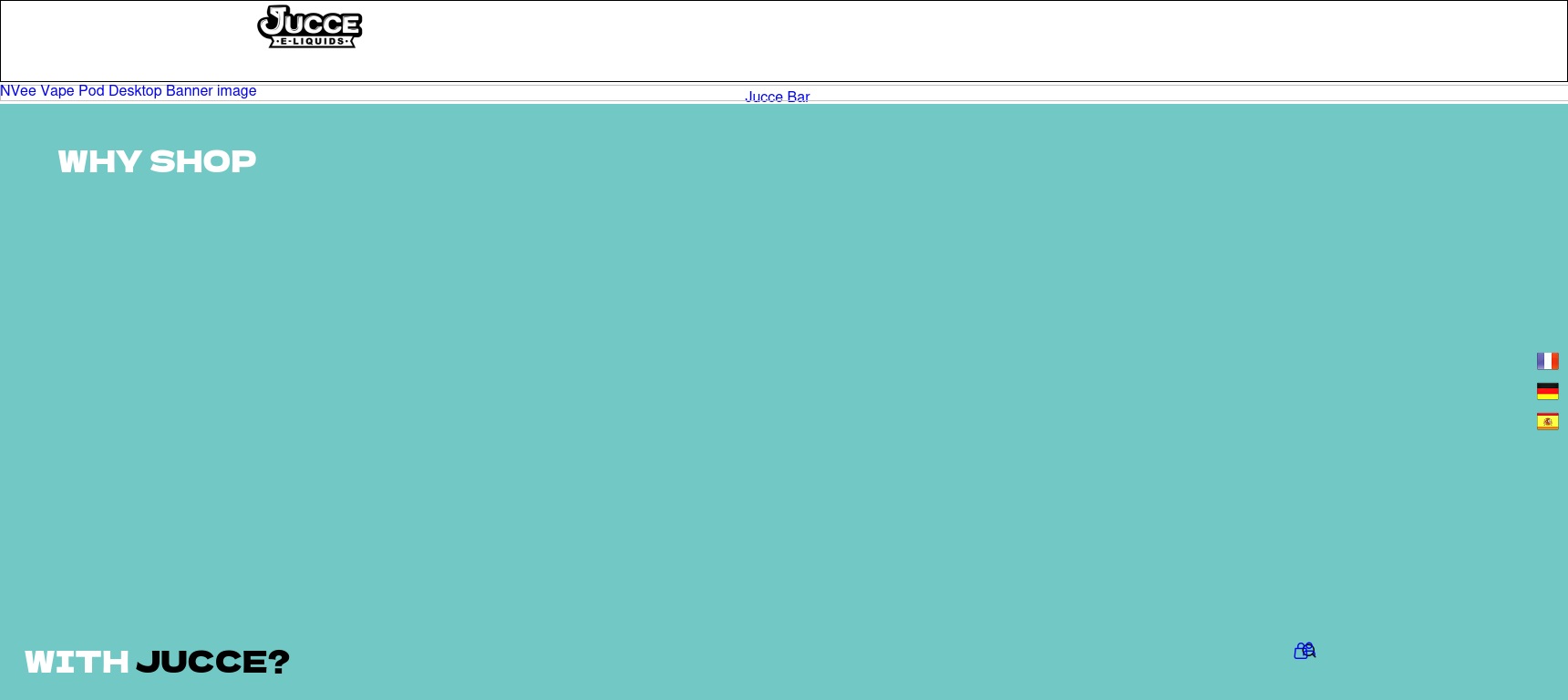Click the magnifying glass search icon
Image resolution: width=1568 pixels, height=700 pixels.
coord(1310,650)
